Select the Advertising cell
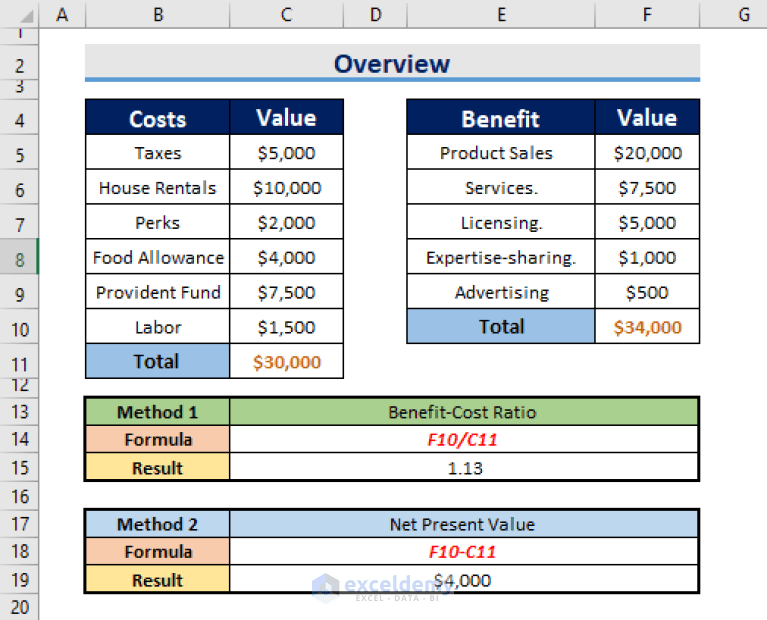 point(501,291)
